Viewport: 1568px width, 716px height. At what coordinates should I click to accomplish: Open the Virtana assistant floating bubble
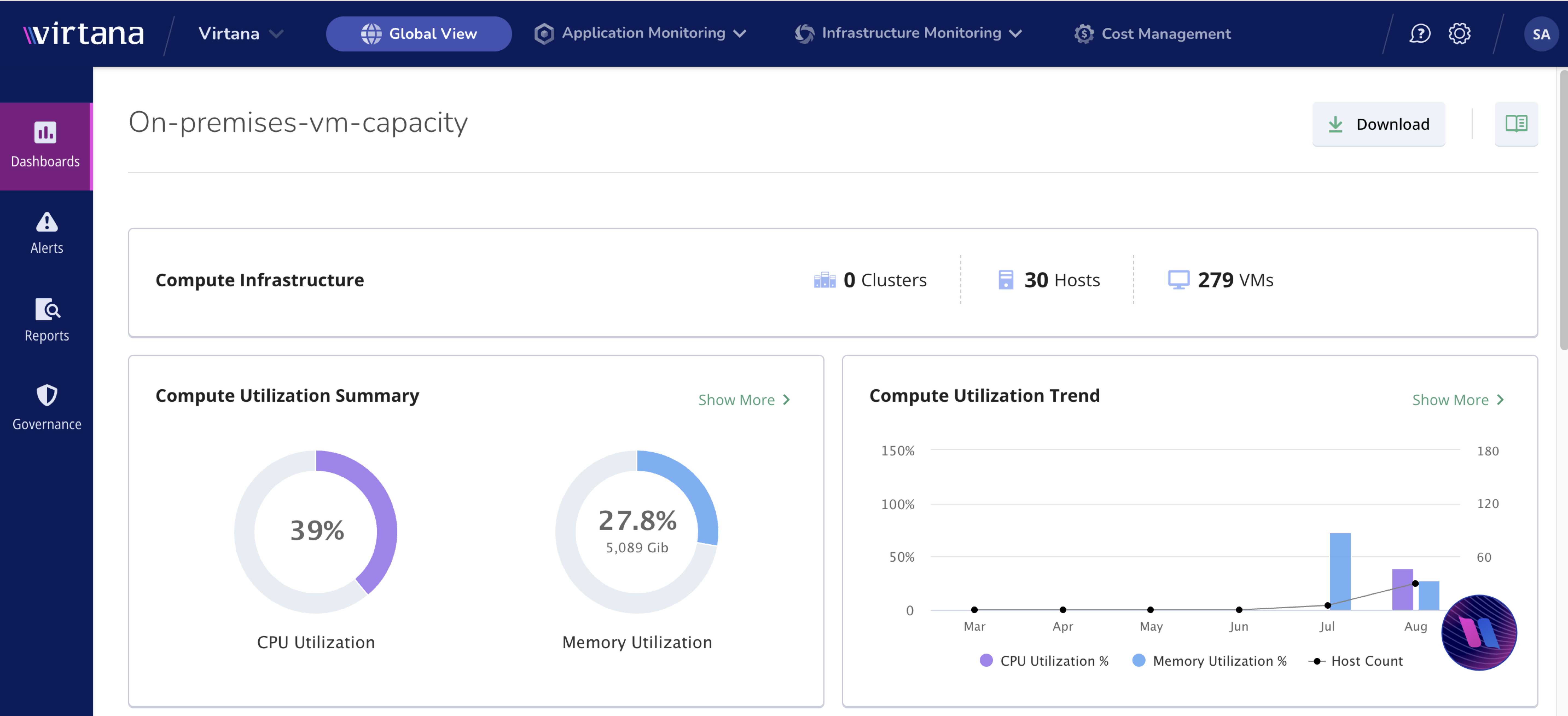point(1479,632)
